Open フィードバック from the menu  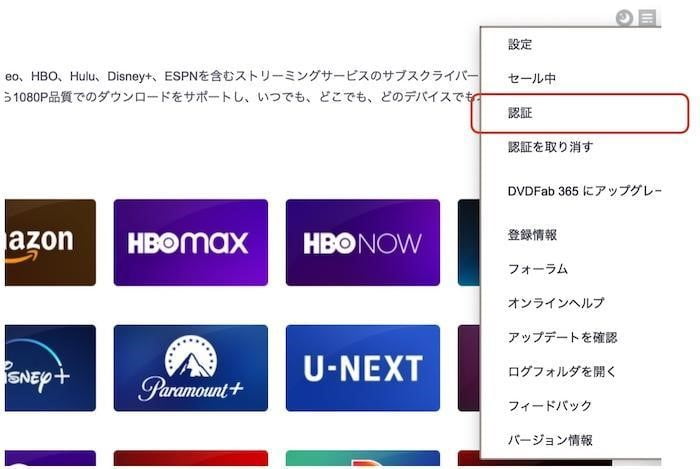550,406
